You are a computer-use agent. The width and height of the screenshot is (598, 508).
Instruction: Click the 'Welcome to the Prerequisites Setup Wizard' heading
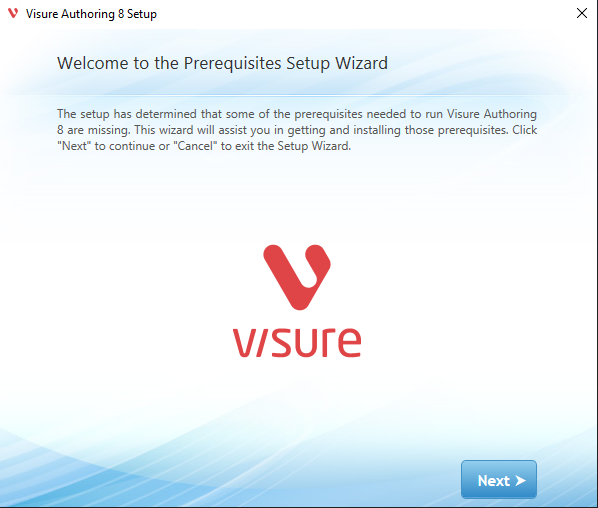pyautogui.click(x=222, y=63)
